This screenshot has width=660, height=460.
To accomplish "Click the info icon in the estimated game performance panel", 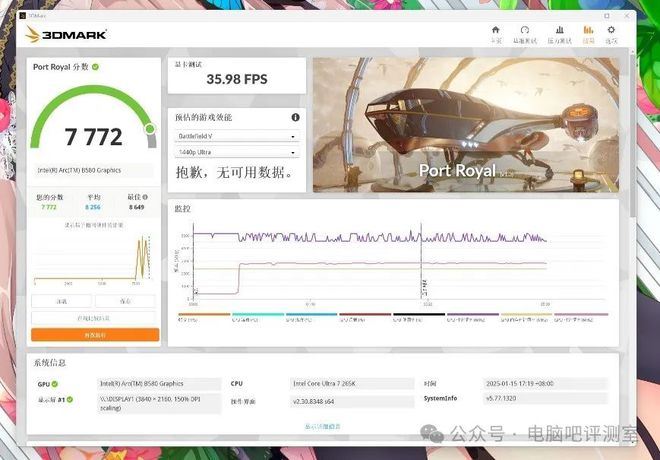I will click(x=295, y=117).
